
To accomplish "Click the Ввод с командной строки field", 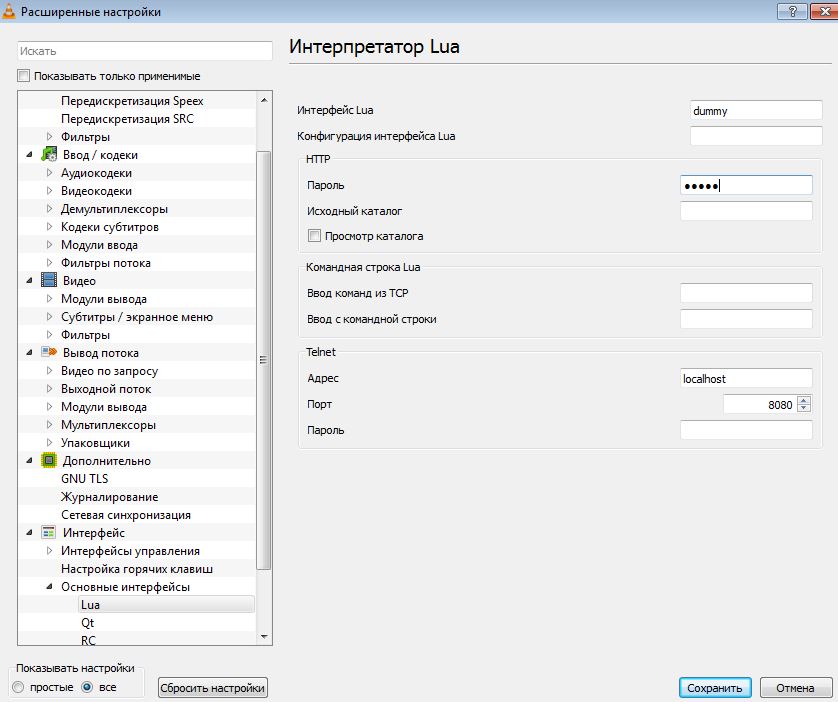I will 746,319.
